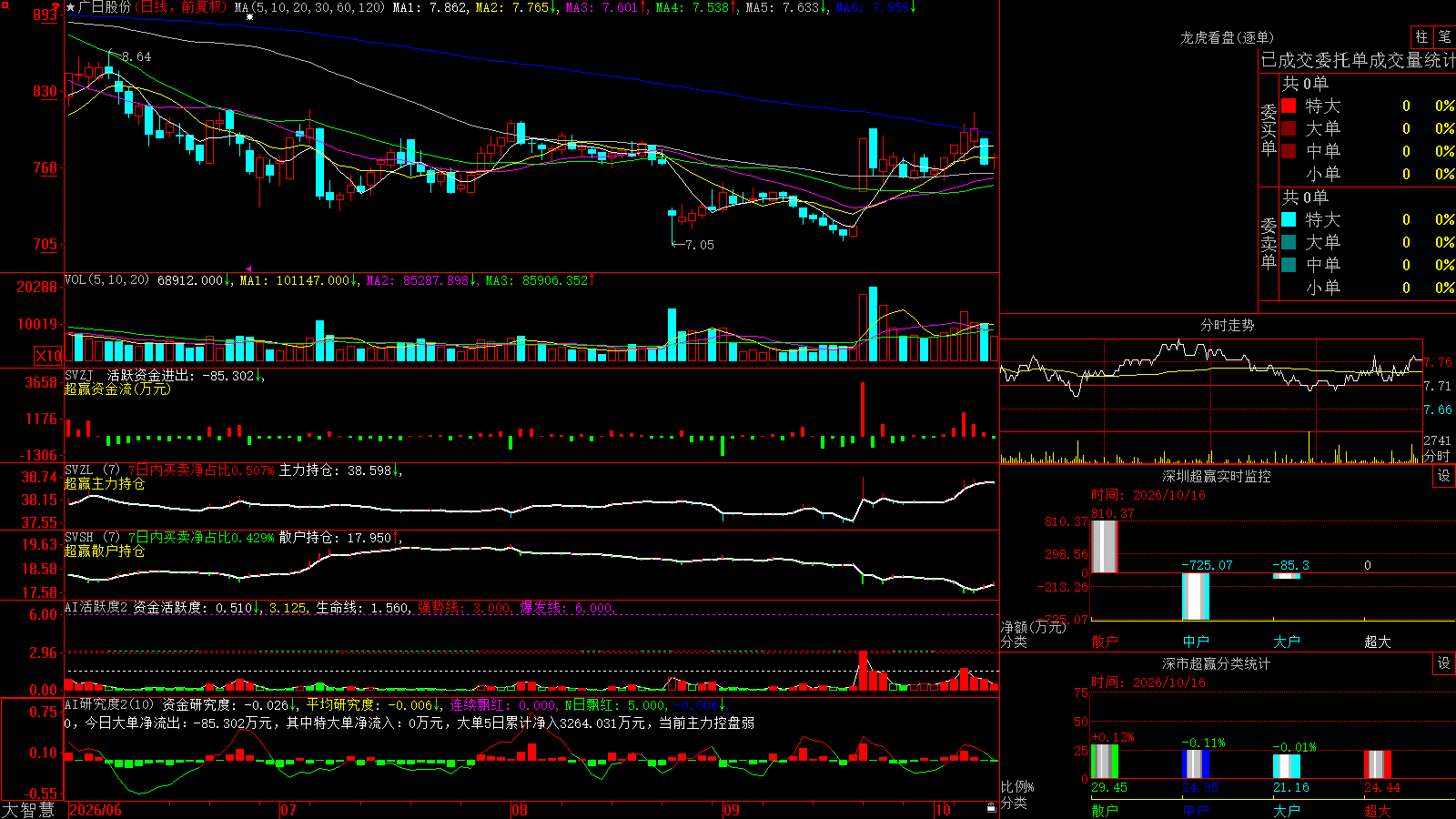The width and height of the screenshot is (1456, 819).
Task: Click the 7.05 low price label
Action: coord(699,245)
